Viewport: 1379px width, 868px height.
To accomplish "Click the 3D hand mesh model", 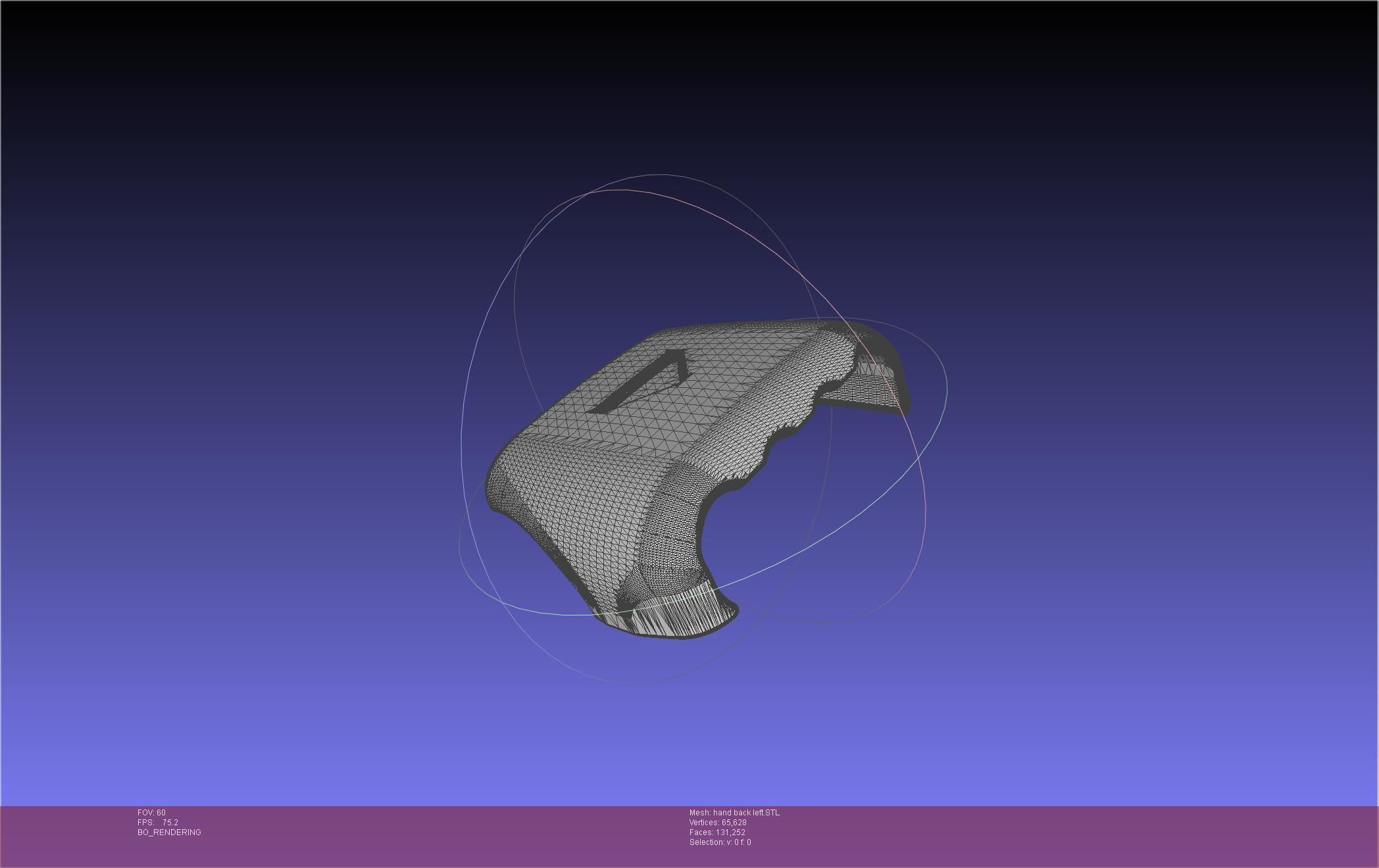I will coord(697,478).
